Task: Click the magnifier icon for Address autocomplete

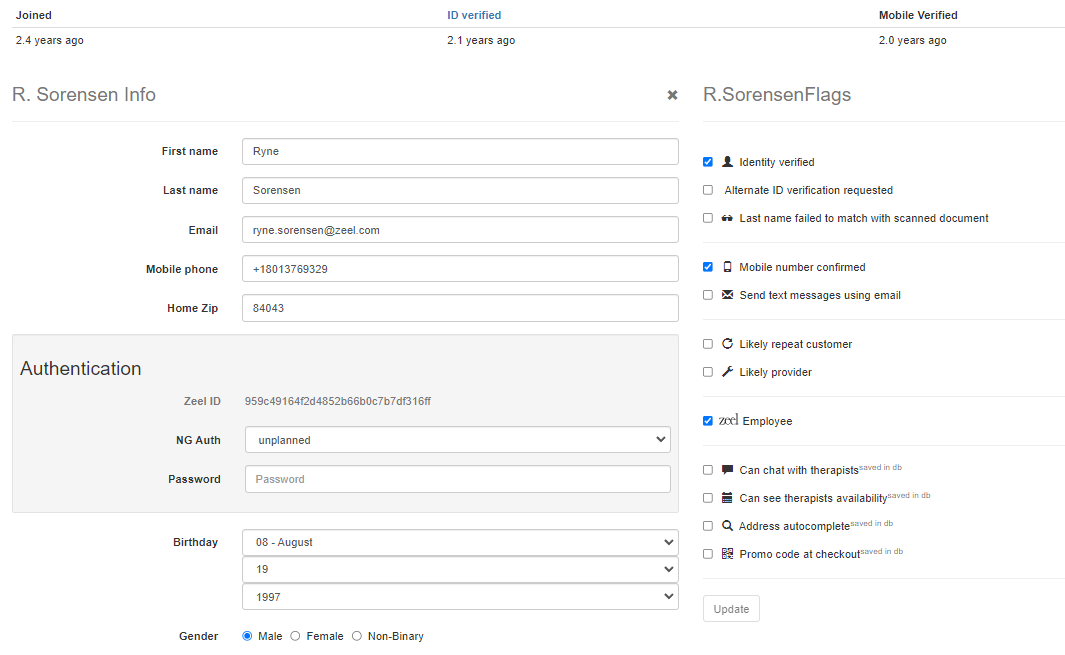Action: (727, 526)
